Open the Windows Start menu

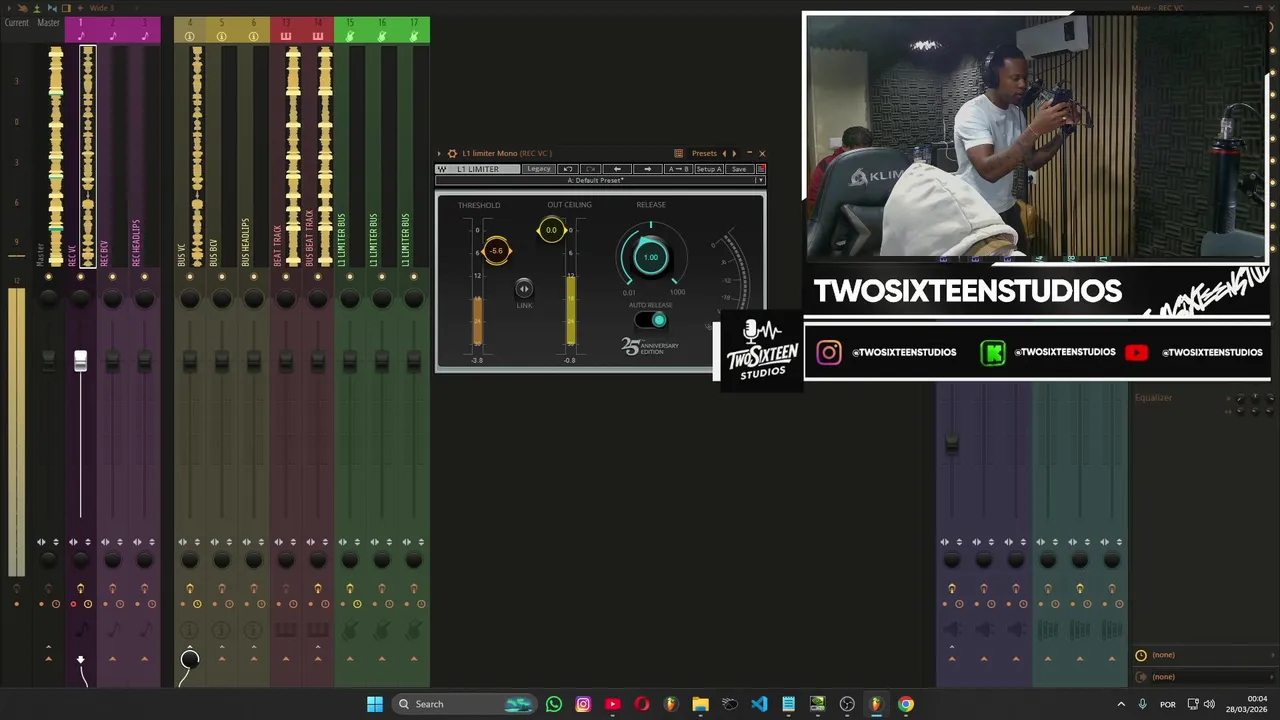(374, 704)
